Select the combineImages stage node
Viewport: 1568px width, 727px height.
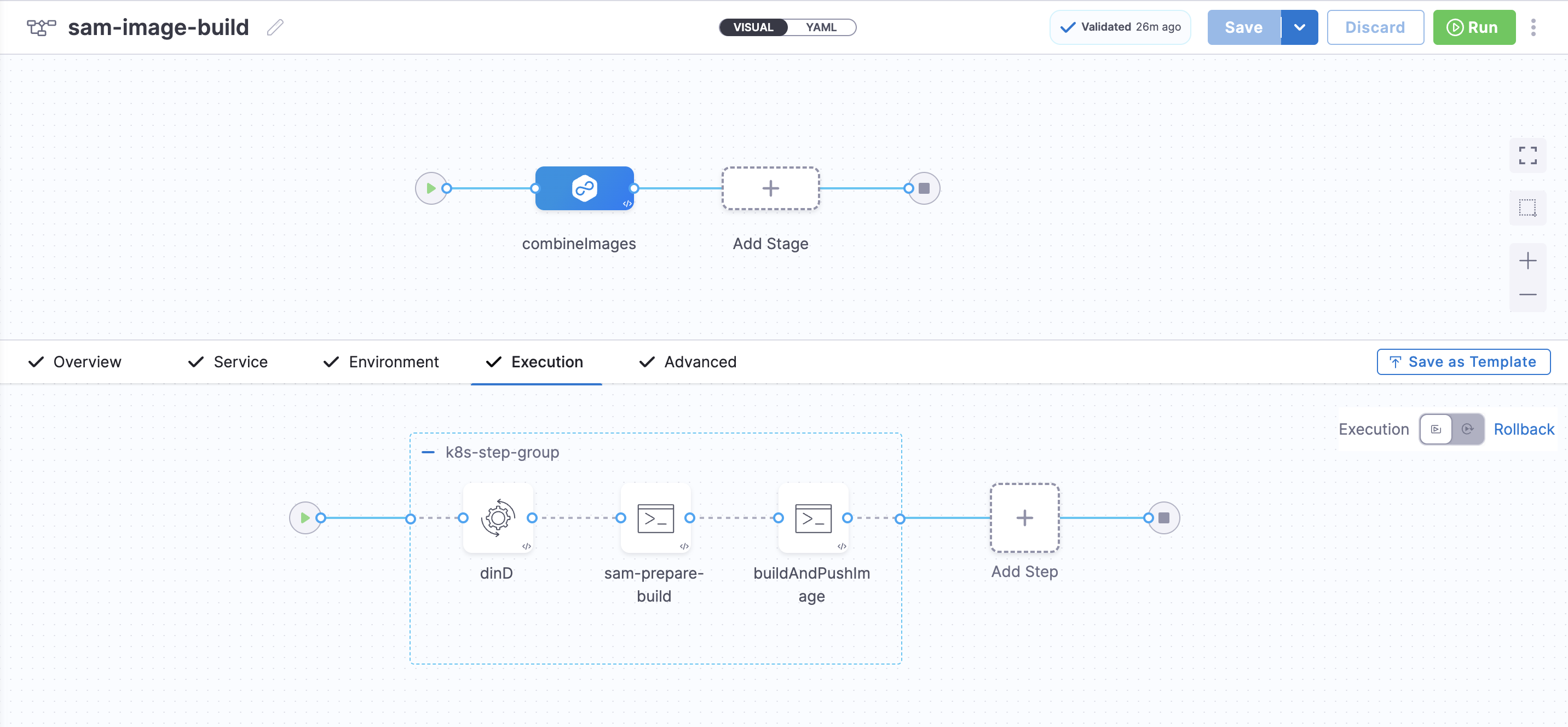pyautogui.click(x=584, y=188)
